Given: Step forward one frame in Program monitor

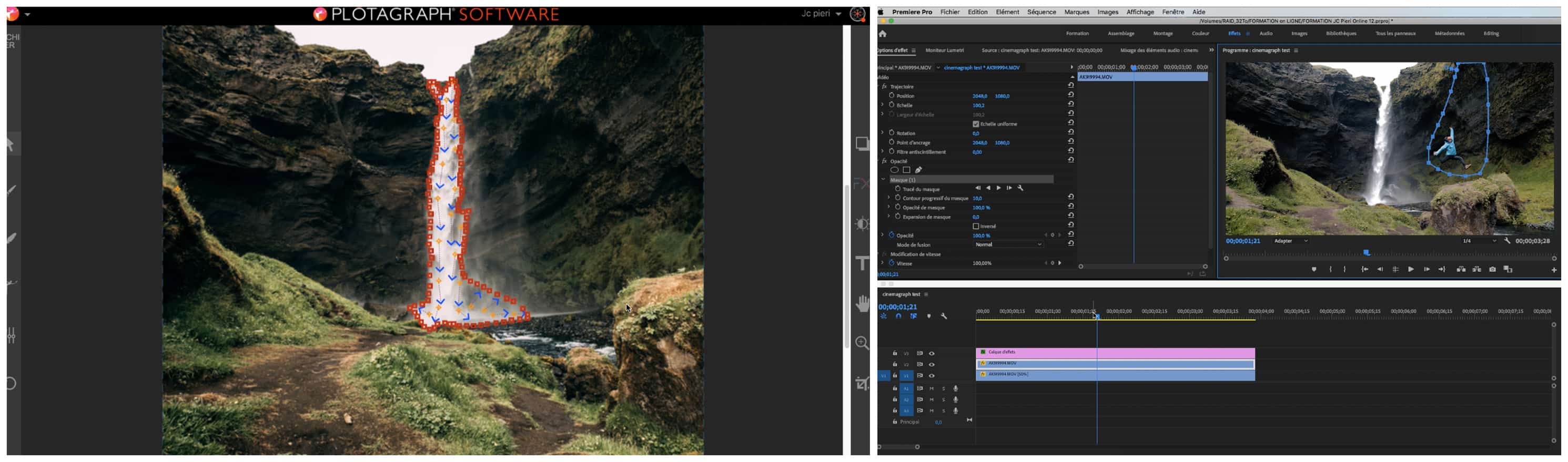Looking at the screenshot, I should click(1426, 269).
